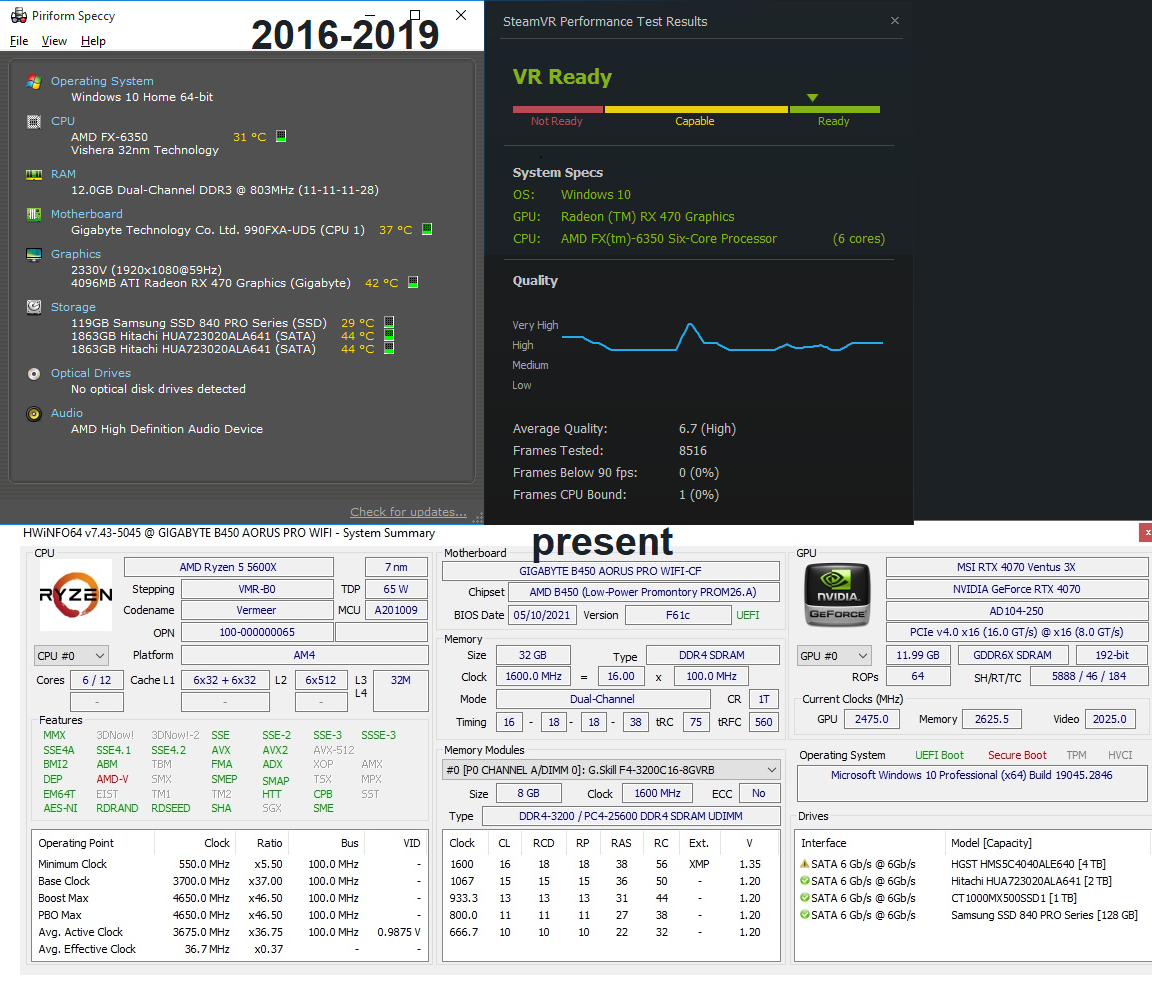Click the NVIDIA GeForce logo in HWiNFO
Viewport: 1152px width, 996px height.
coord(838,595)
